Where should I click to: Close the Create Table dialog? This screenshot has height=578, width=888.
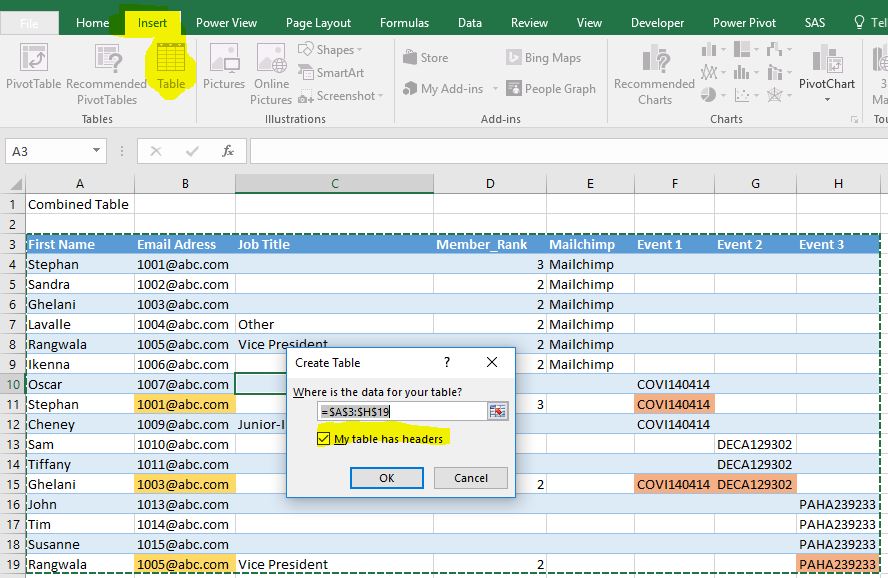point(492,362)
